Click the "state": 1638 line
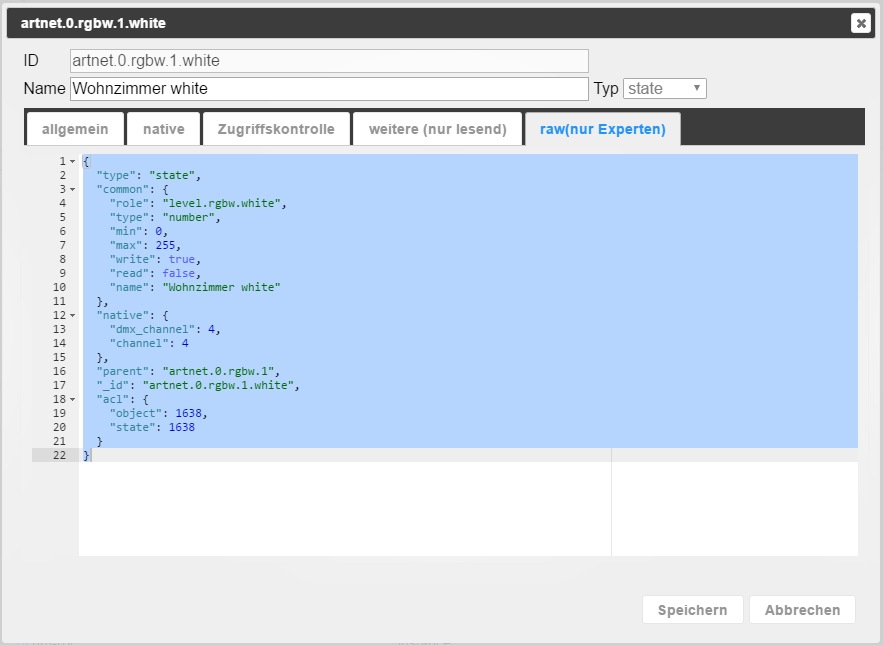883x645 pixels. point(153,428)
